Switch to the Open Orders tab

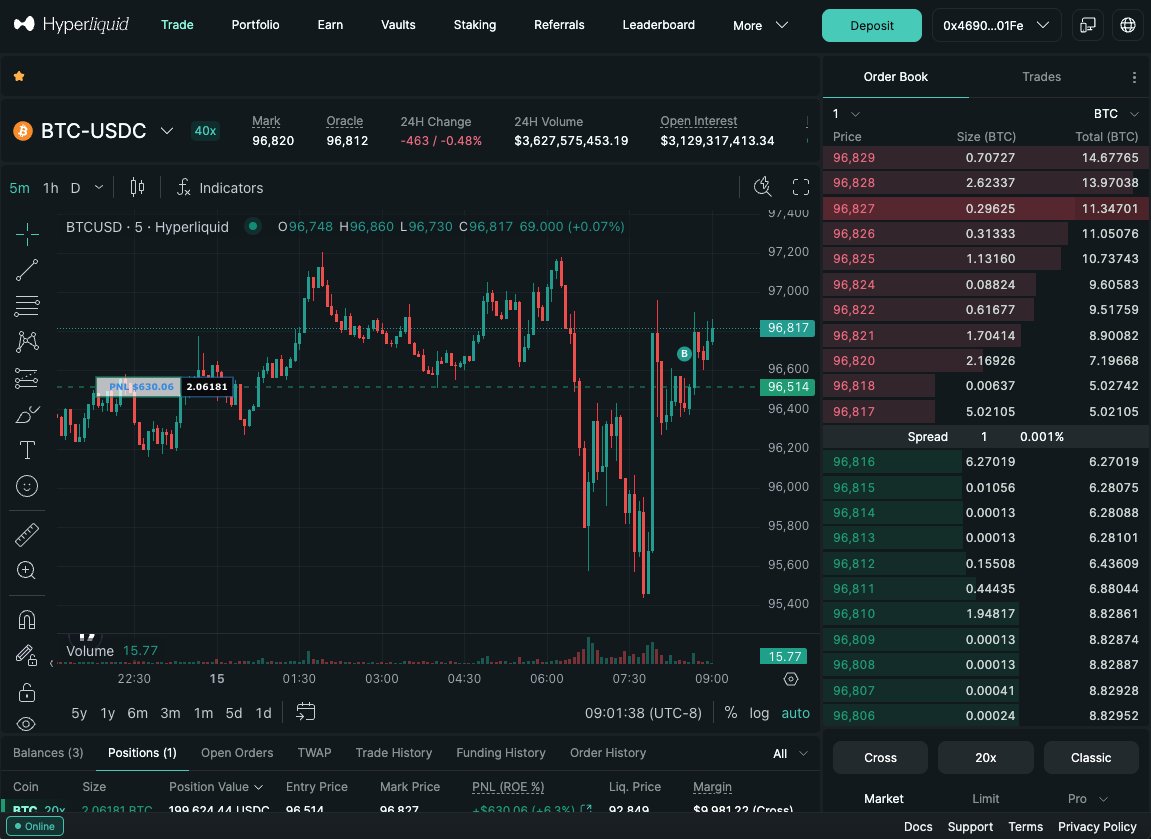[x=237, y=753]
